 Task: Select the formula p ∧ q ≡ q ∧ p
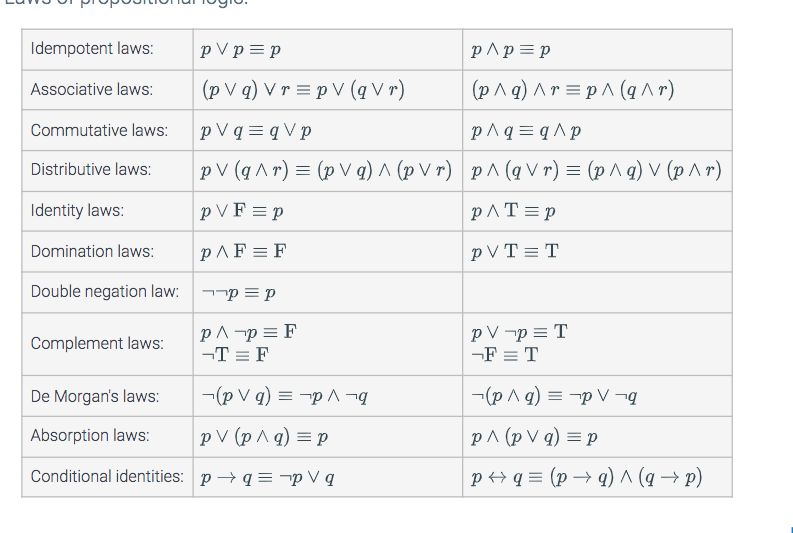coord(526,131)
